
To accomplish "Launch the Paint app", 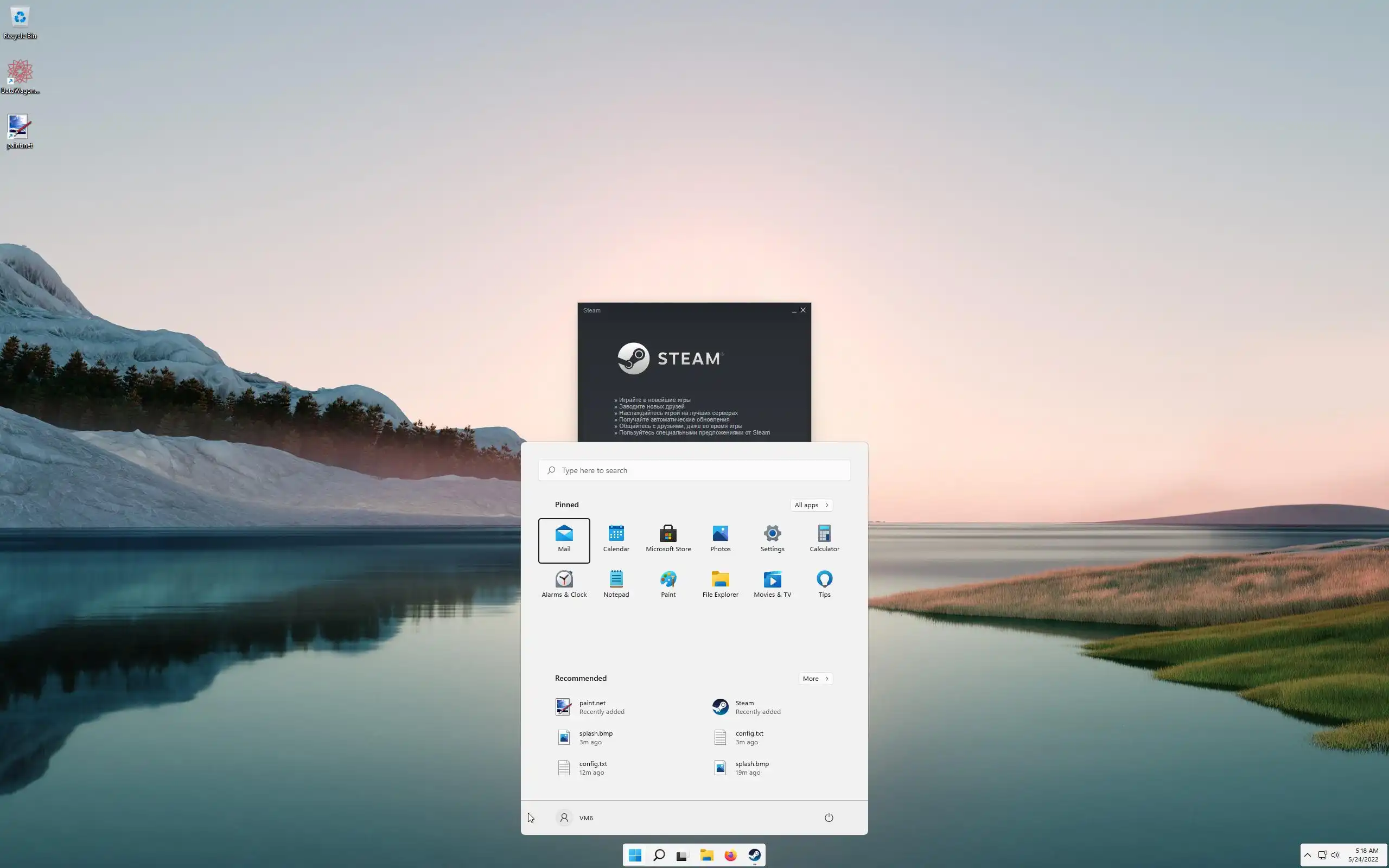I will coord(668,584).
